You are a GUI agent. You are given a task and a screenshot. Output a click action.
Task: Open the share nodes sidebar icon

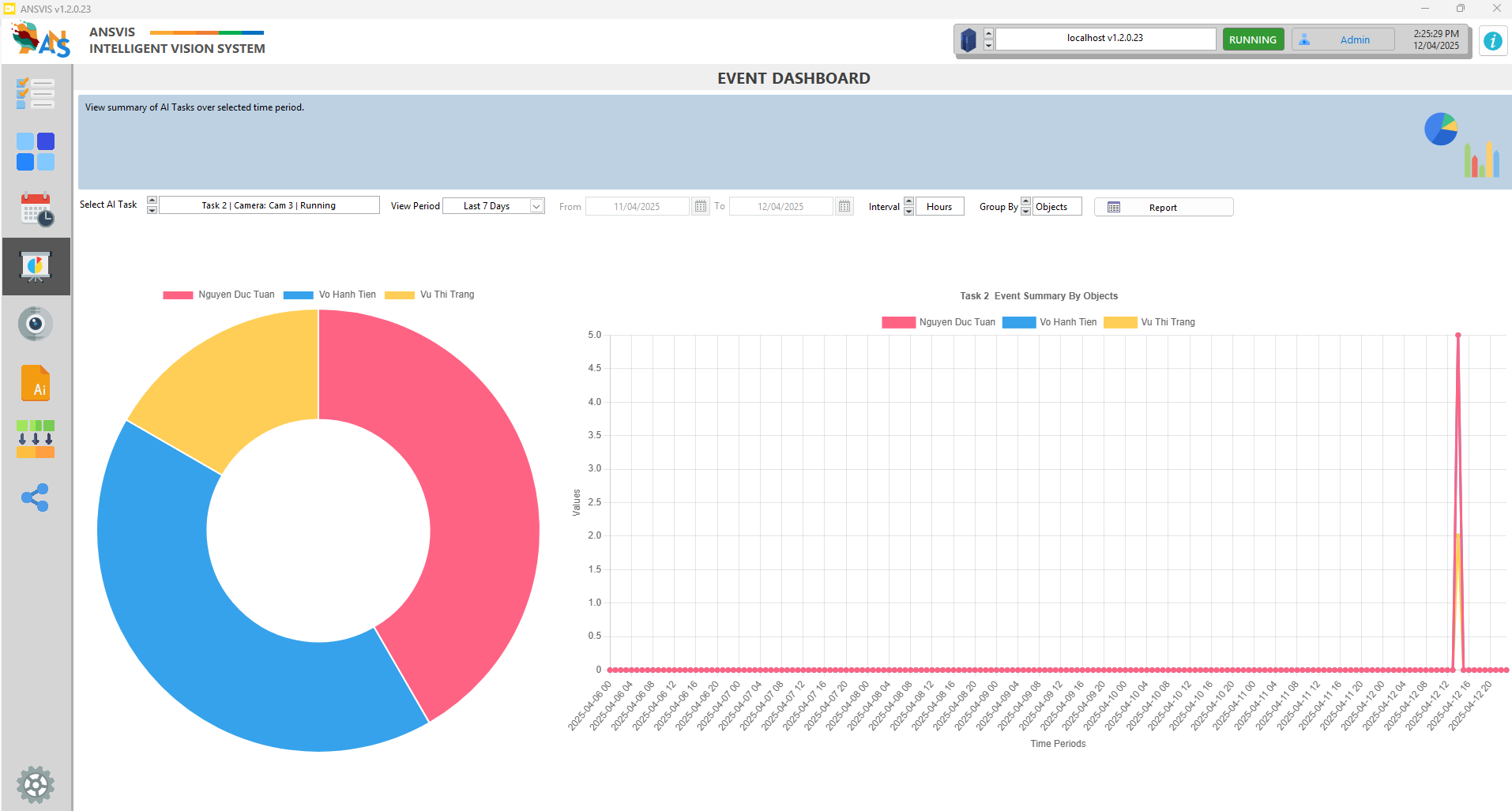point(36,497)
